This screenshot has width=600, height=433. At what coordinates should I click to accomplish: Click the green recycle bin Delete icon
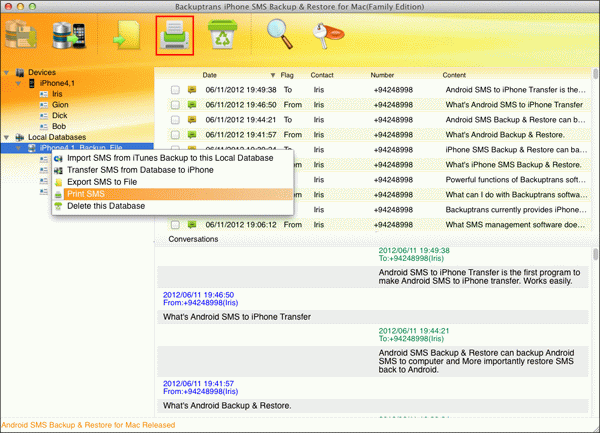[x=222, y=34]
